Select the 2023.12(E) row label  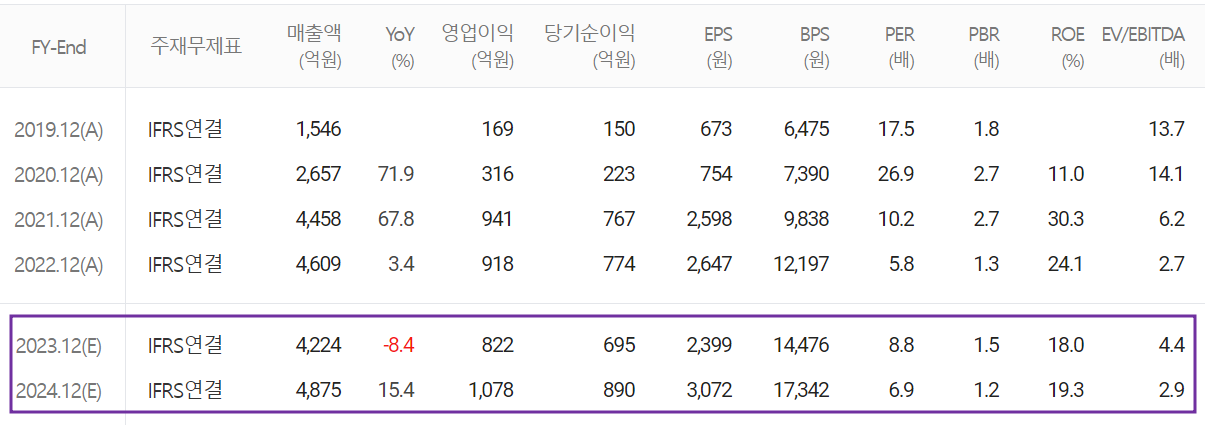[x=58, y=346]
